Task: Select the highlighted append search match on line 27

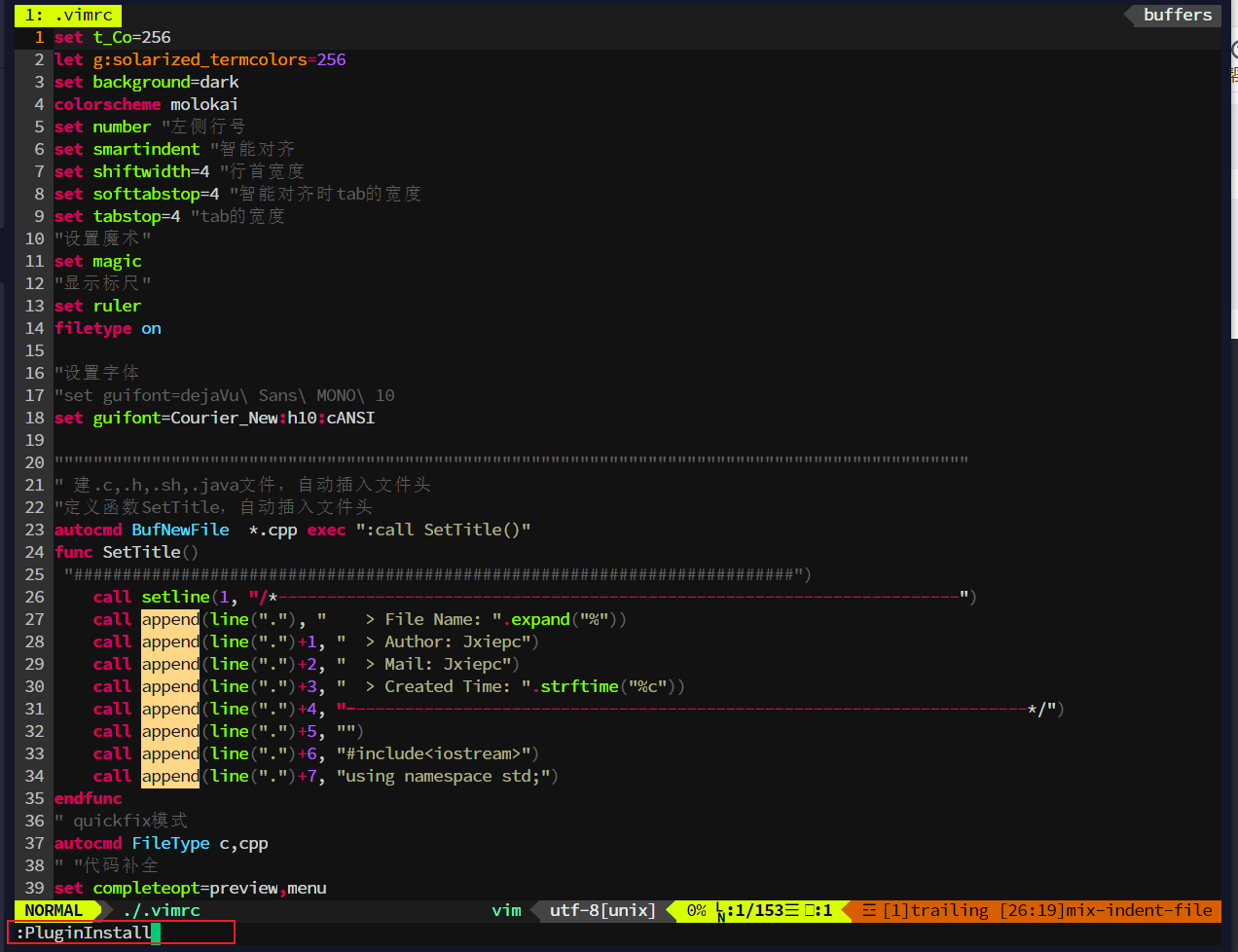Action: click(170, 618)
